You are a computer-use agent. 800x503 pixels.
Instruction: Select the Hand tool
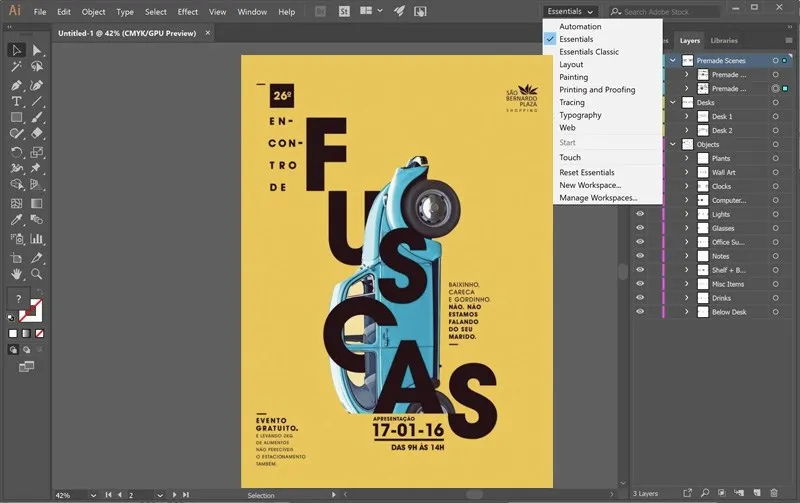tap(16, 274)
